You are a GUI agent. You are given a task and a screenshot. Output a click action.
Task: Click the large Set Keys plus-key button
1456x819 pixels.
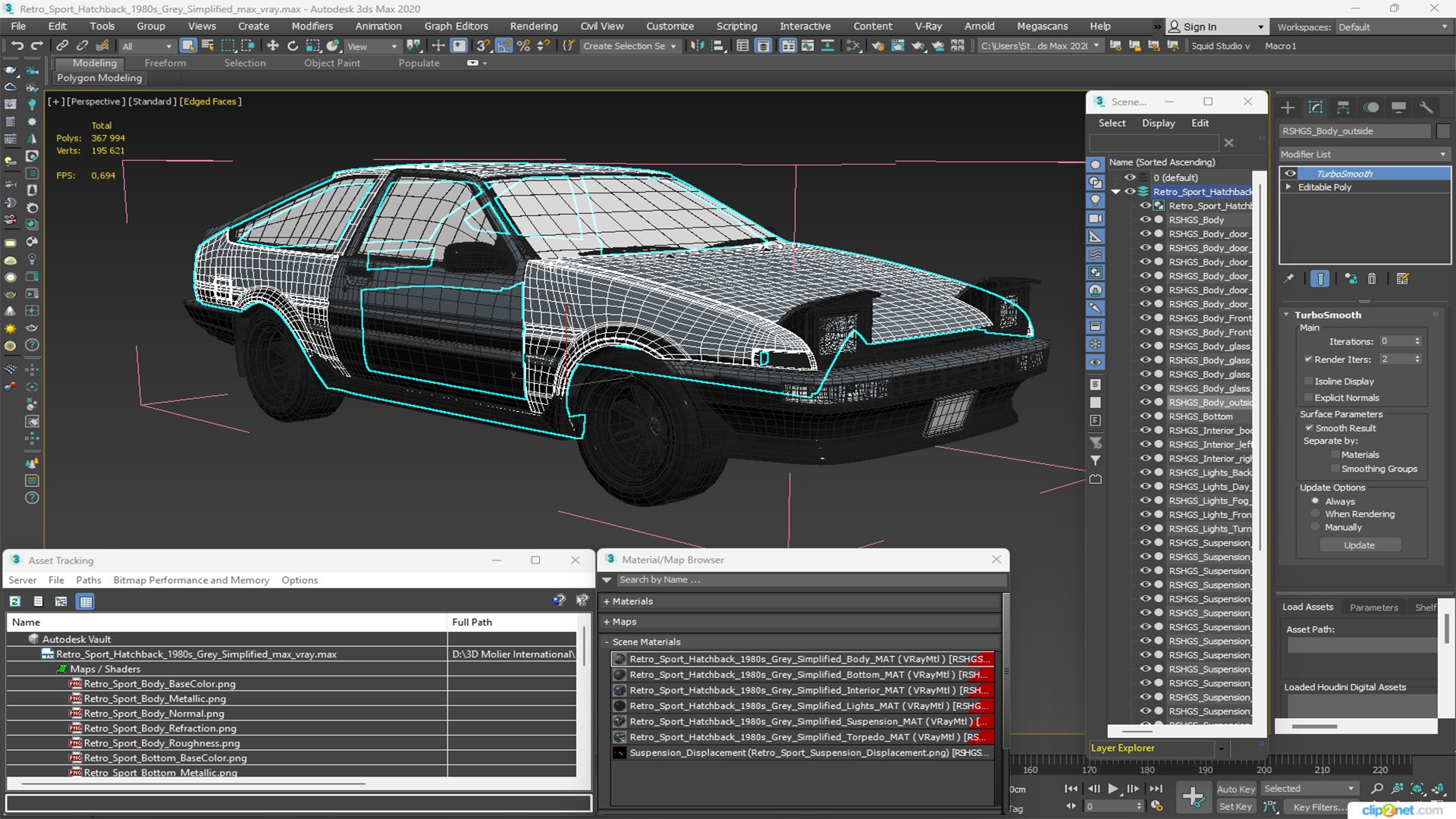[1194, 797]
